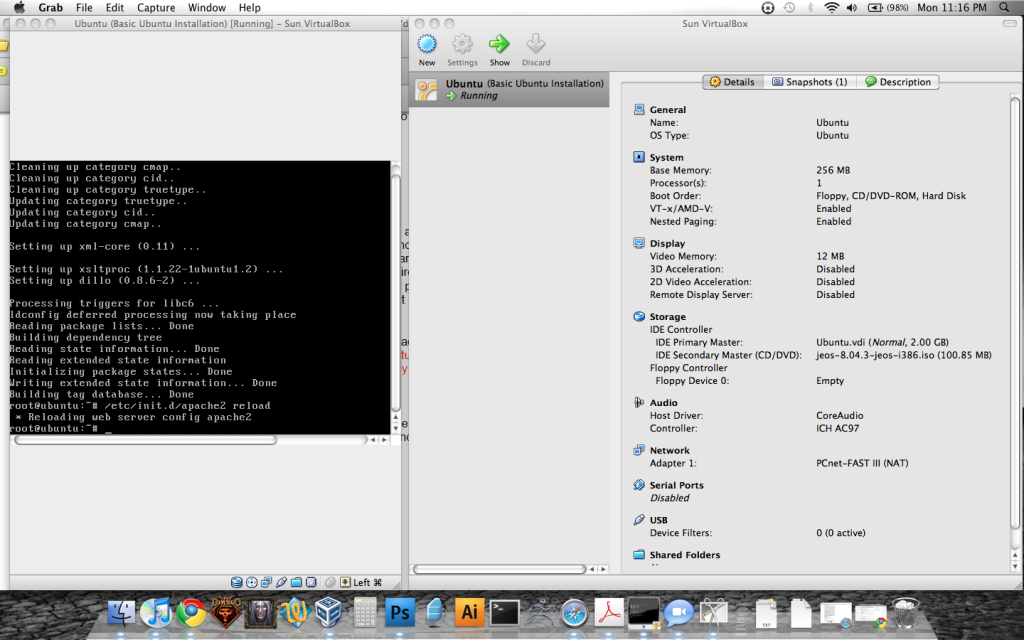Click the Shared Folders section icon
The height and width of the screenshot is (640, 1024).
coord(639,554)
